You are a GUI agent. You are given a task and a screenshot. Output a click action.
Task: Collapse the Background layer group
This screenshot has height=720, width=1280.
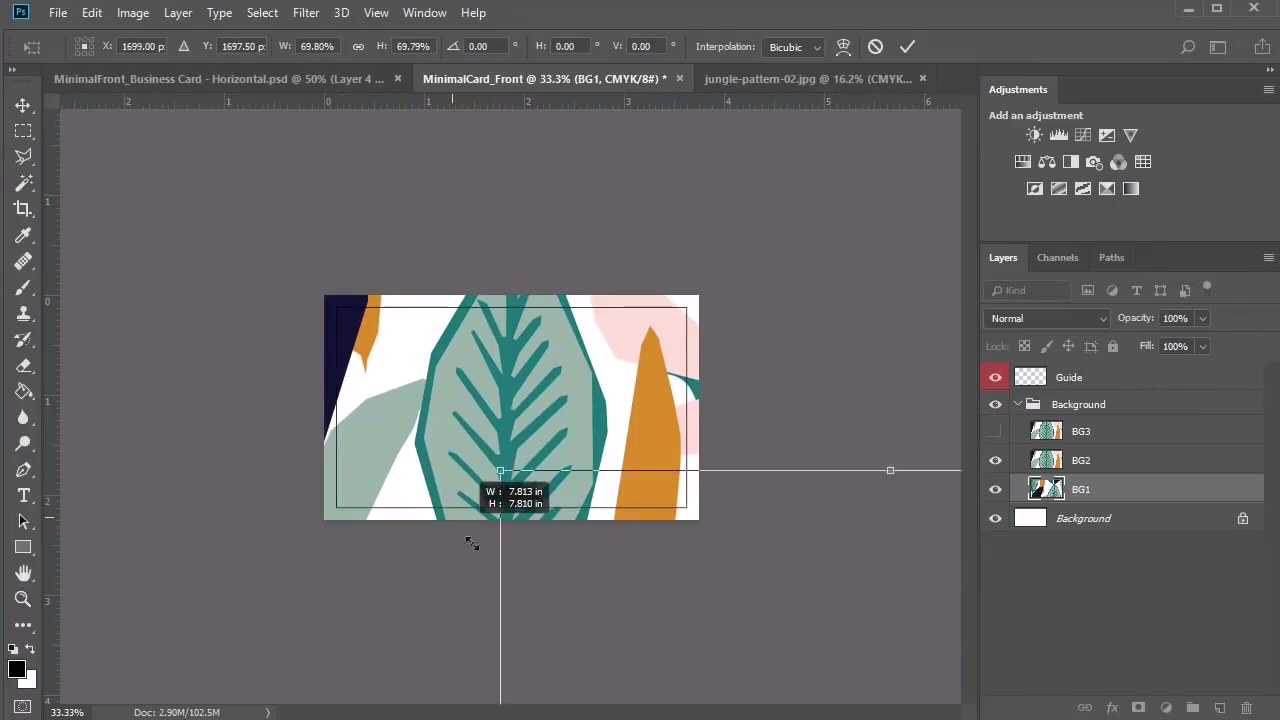(x=1018, y=404)
